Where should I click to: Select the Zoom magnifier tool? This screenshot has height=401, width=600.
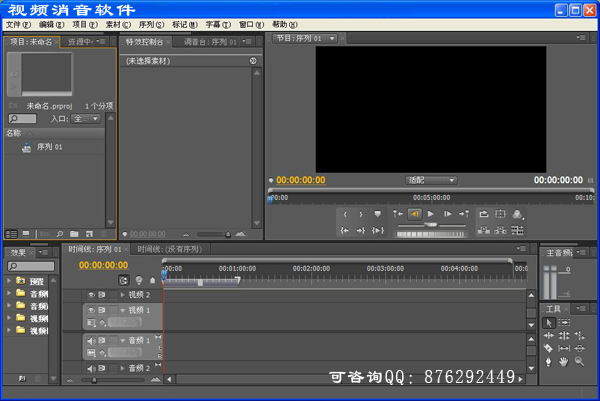(x=579, y=362)
